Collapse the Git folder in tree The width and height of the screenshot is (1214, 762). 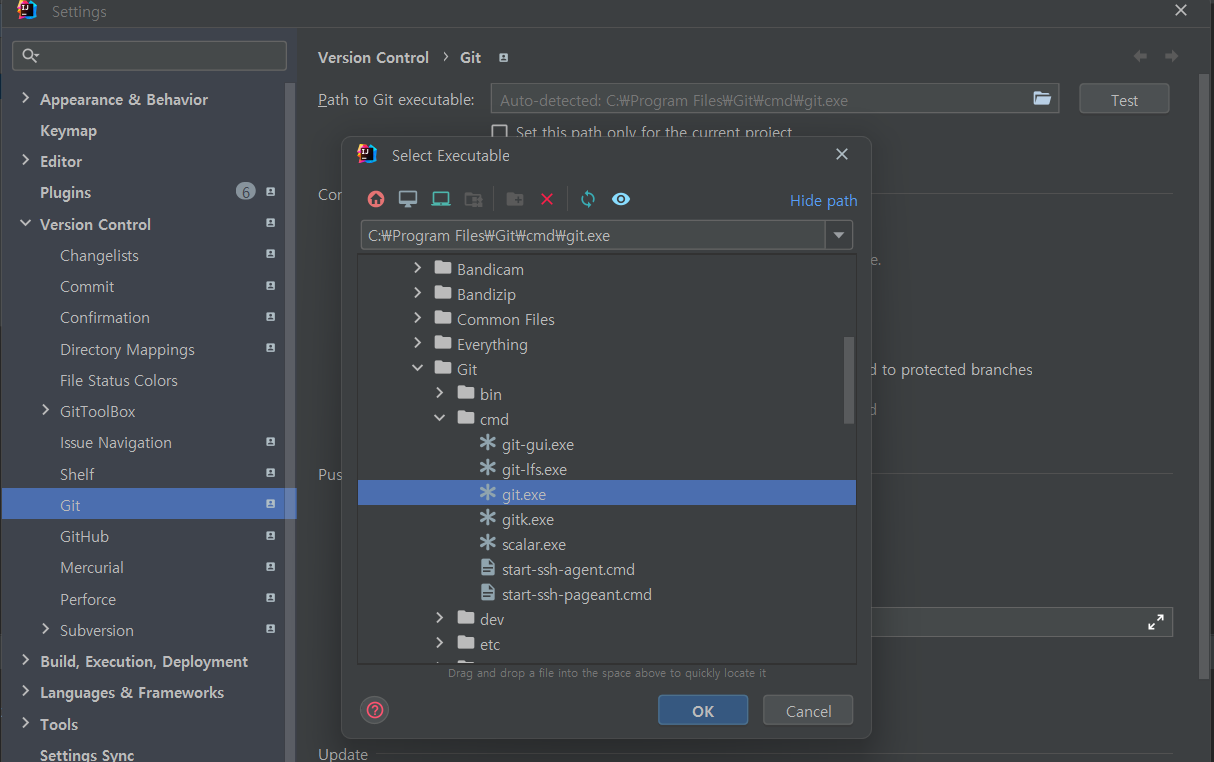(418, 369)
